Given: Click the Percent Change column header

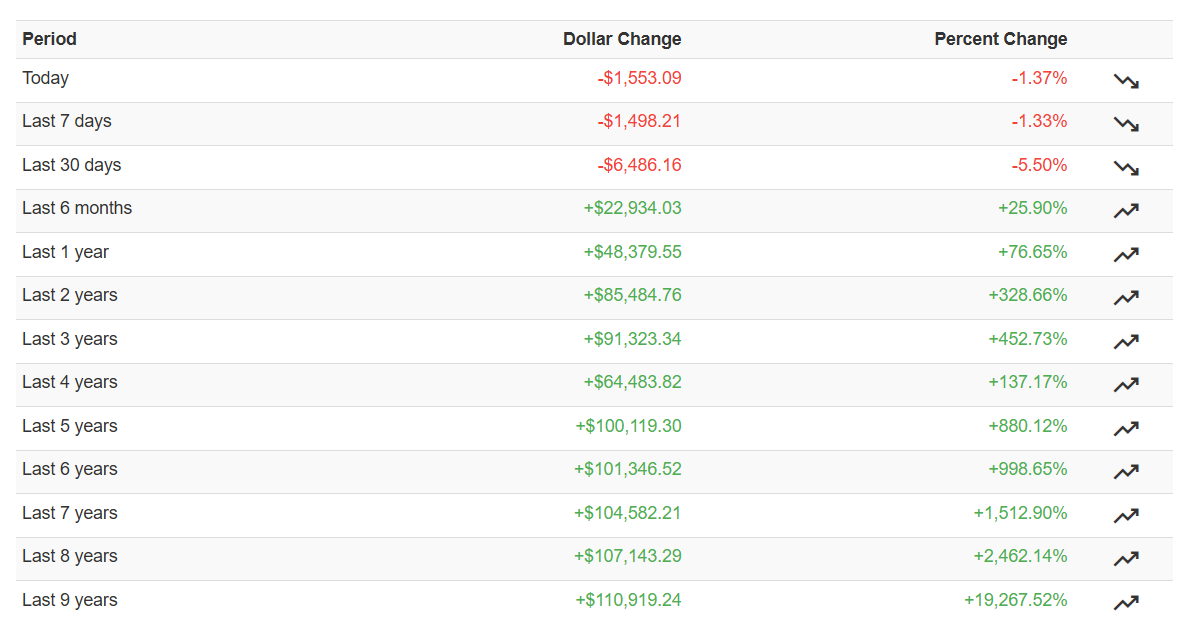Looking at the screenshot, I should pos(1000,39).
